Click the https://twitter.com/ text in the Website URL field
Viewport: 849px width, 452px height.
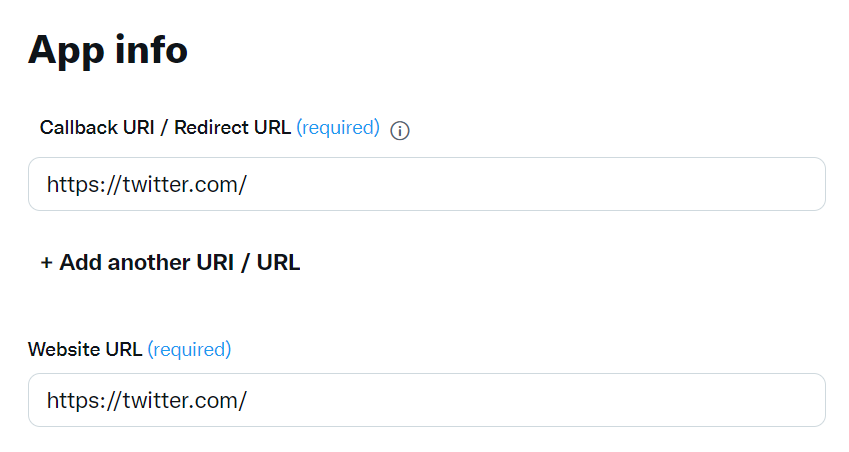click(x=146, y=400)
